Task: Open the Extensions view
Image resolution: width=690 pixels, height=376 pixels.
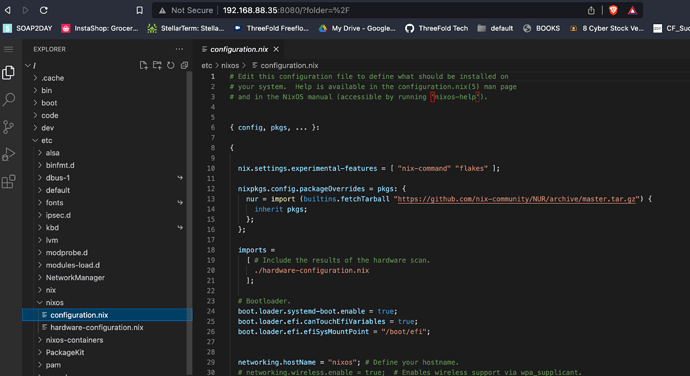Action: [x=8, y=181]
